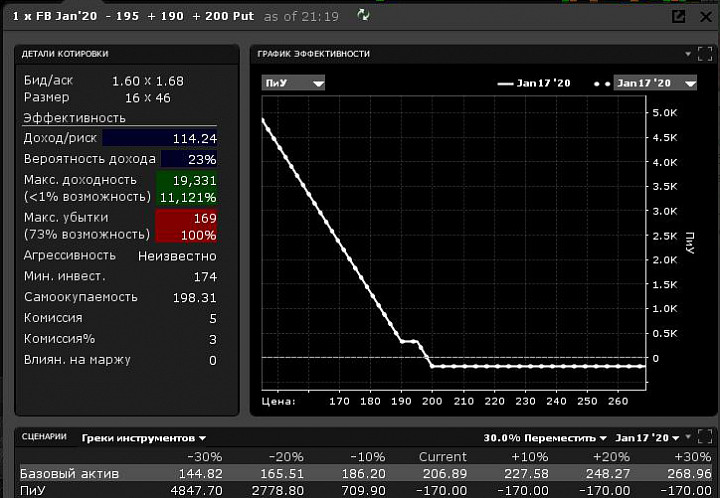Click the Current scenario column header
Screen dimensions: 720x498
[443, 457]
